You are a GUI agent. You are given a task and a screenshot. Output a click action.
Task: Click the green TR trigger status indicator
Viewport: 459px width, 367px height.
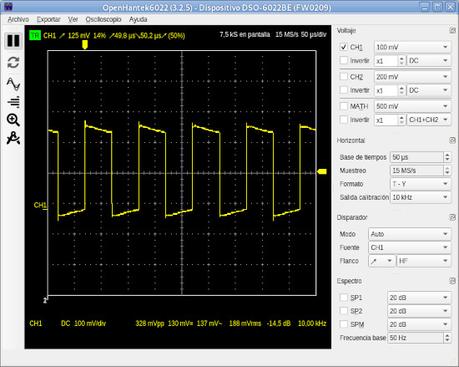coord(35,35)
